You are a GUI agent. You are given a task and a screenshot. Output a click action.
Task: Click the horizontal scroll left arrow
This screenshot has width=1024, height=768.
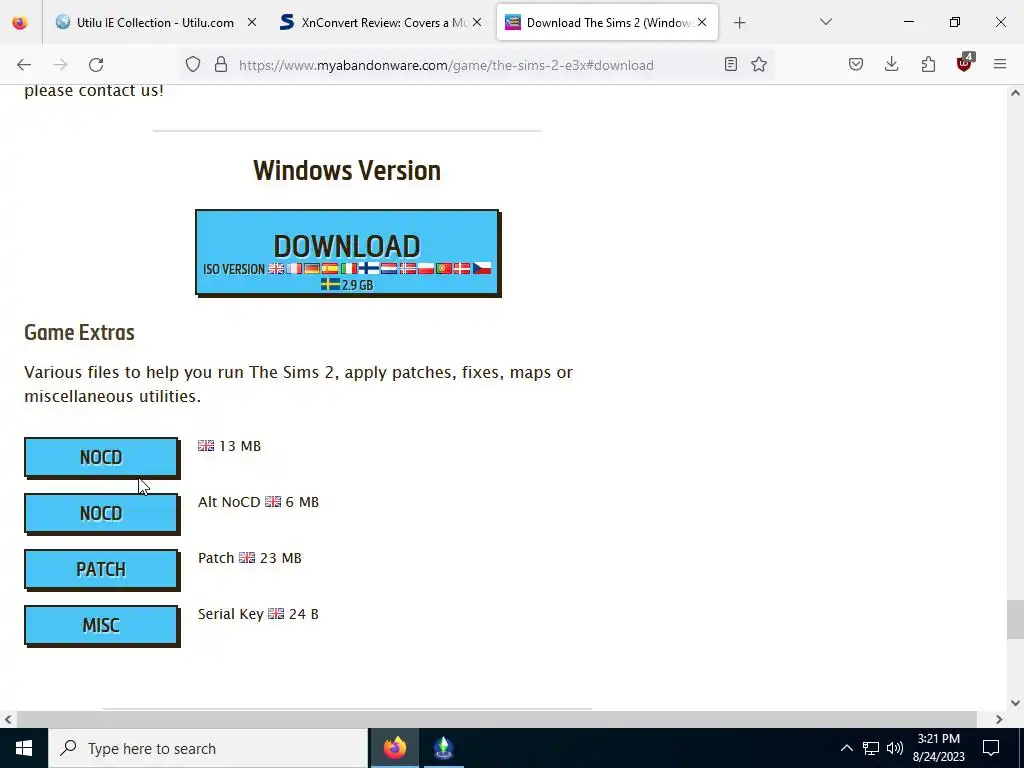8,719
